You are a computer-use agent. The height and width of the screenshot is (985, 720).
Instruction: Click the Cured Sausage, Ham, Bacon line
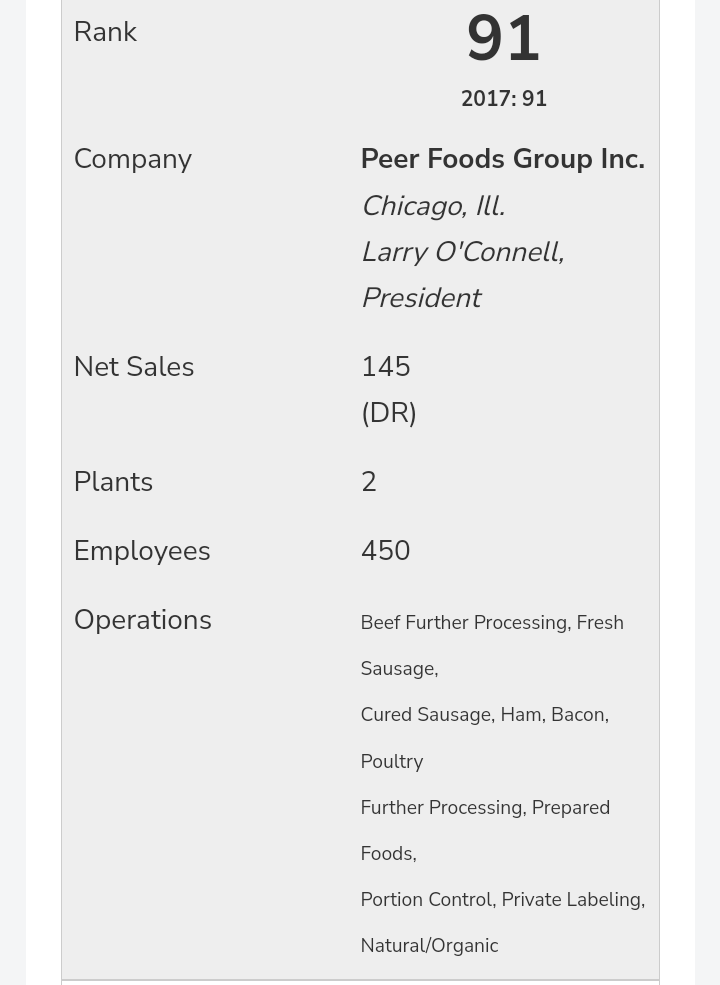[484, 715]
